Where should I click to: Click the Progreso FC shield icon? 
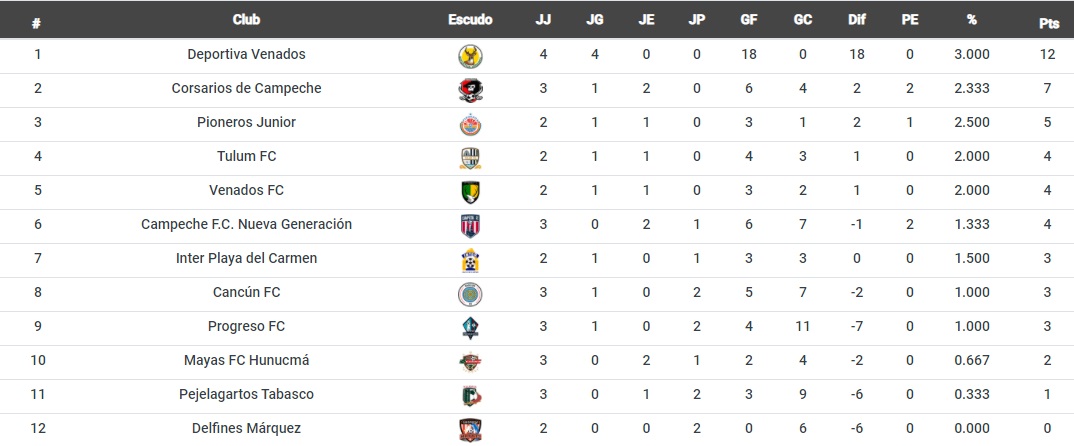click(470, 328)
